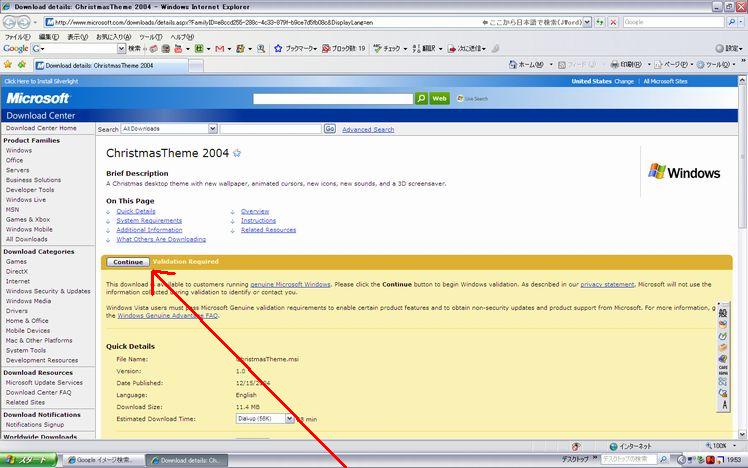Open the address bar history dropdown
This screenshot has width=748, height=468.
click(587, 22)
